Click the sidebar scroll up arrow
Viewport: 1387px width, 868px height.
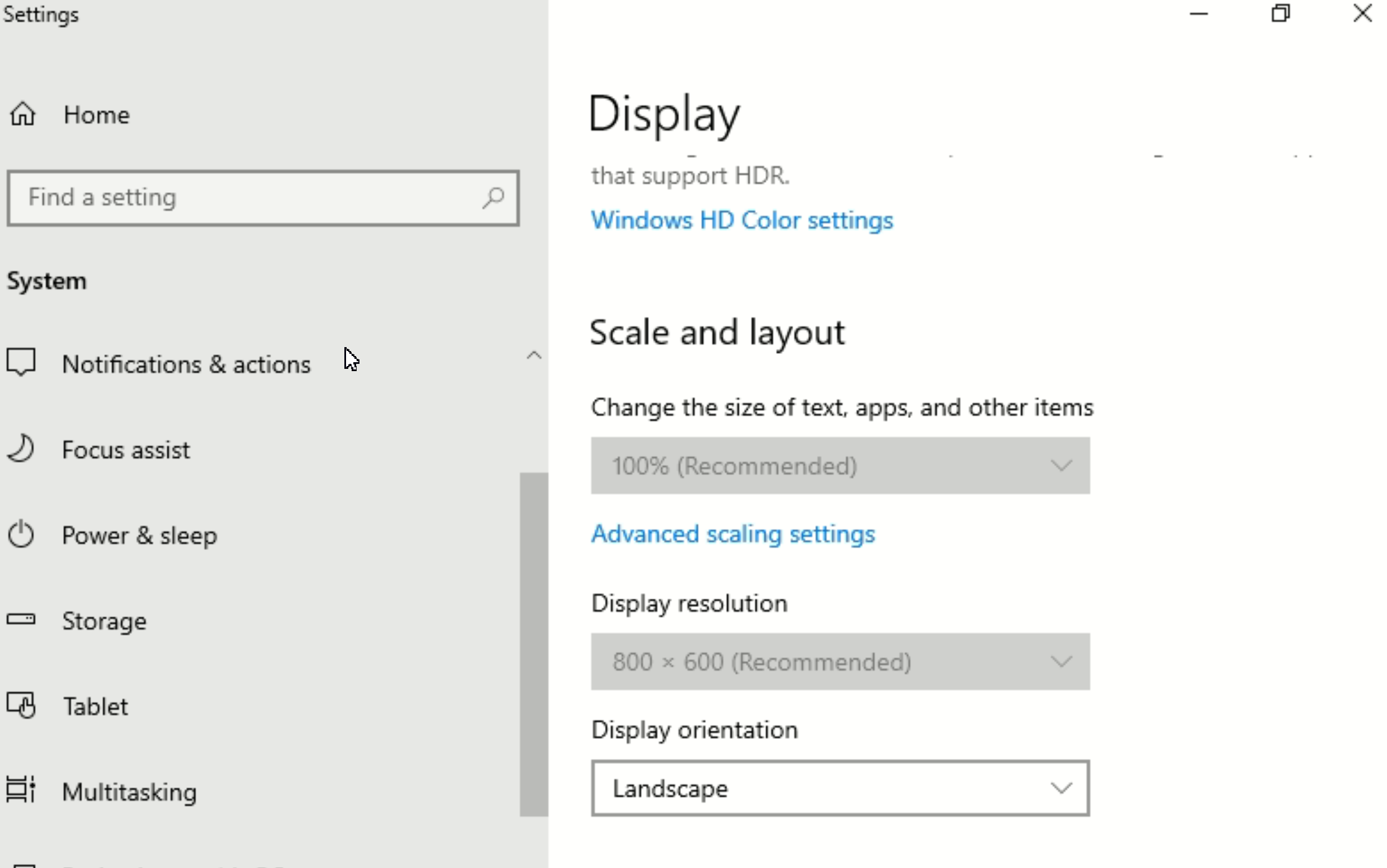(534, 355)
